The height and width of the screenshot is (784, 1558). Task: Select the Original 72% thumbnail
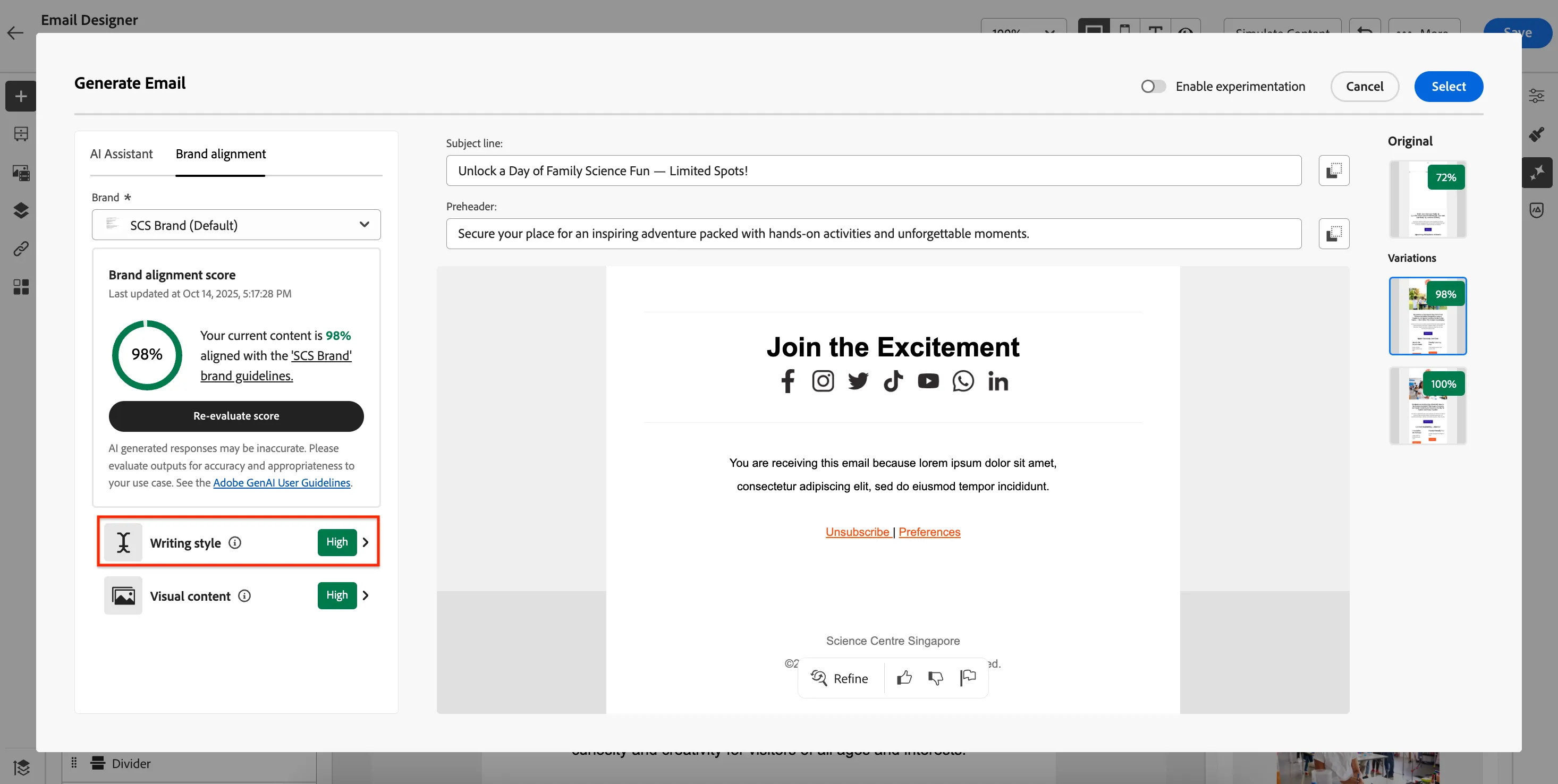[1427, 199]
